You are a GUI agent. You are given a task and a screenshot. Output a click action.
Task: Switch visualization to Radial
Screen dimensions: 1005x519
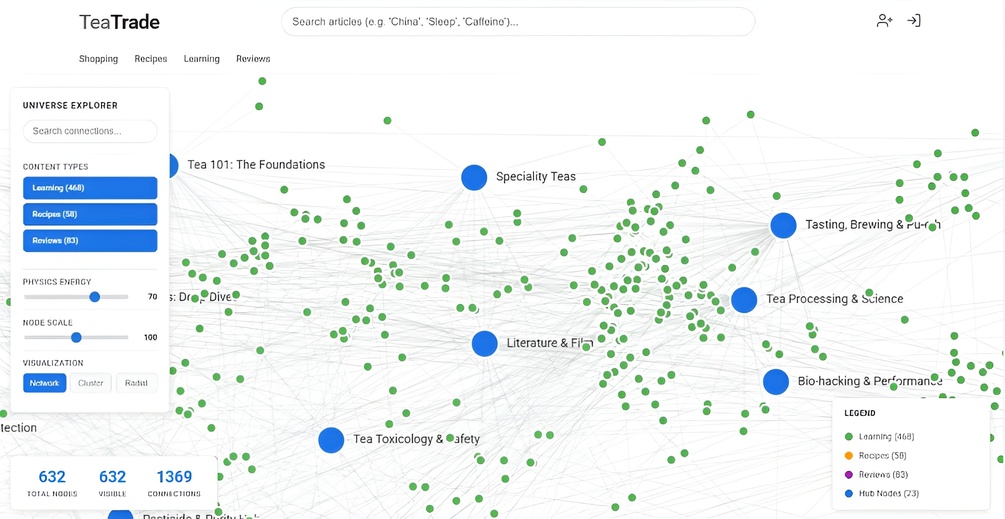tap(136, 383)
